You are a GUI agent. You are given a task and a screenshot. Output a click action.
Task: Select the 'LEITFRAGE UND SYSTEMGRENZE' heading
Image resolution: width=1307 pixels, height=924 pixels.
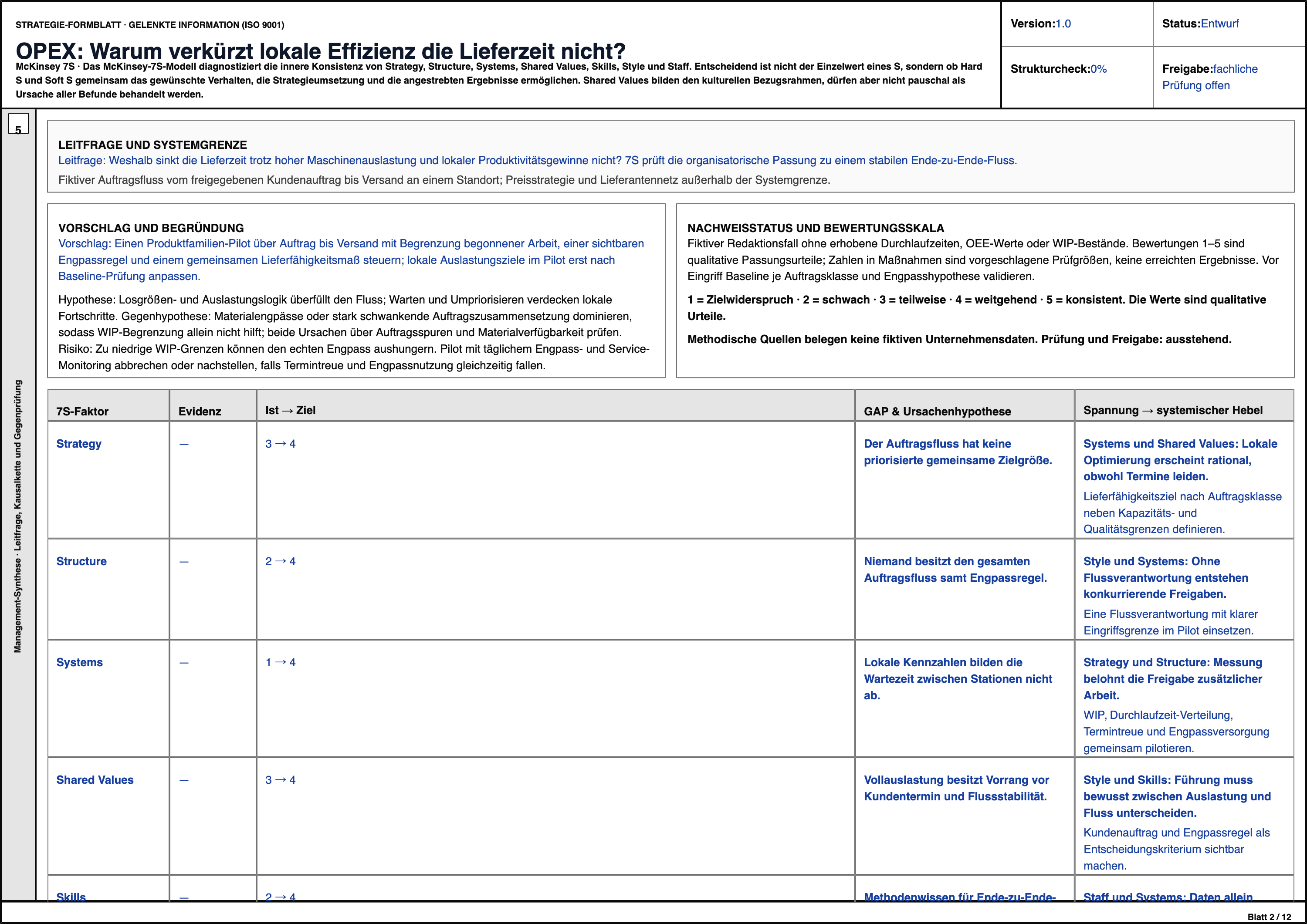tap(152, 145)
